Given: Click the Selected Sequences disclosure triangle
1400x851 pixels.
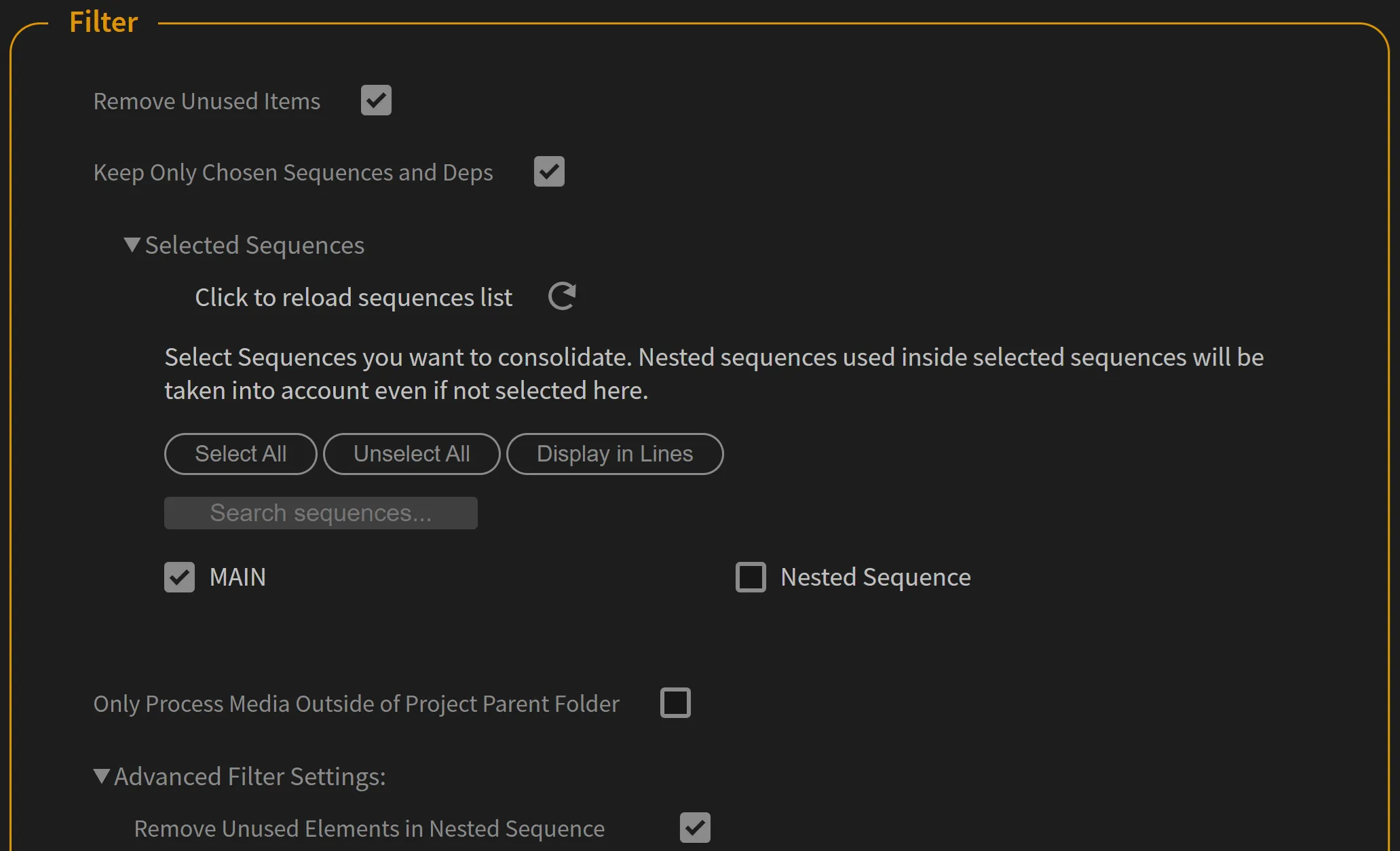Looking at the screenshot, I should (x=132, y=245).
